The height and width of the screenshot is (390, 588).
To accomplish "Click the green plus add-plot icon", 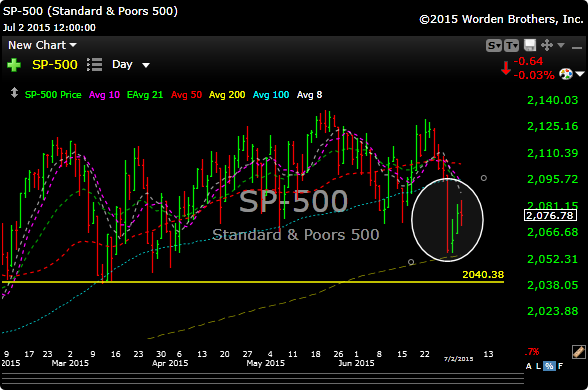I will click(14, 65).
